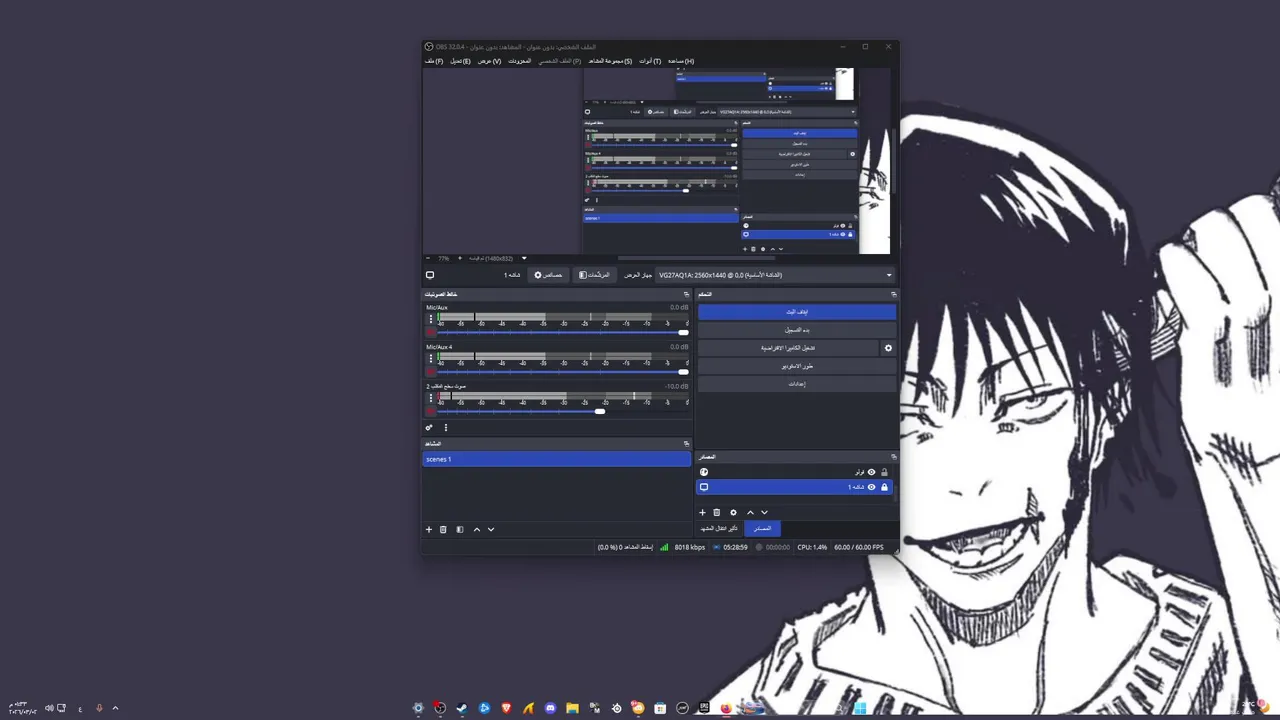Image resolution: width=1280 pixels, height=720 pixels.
Task: Toggle lock on the first source
Action: 884,472
